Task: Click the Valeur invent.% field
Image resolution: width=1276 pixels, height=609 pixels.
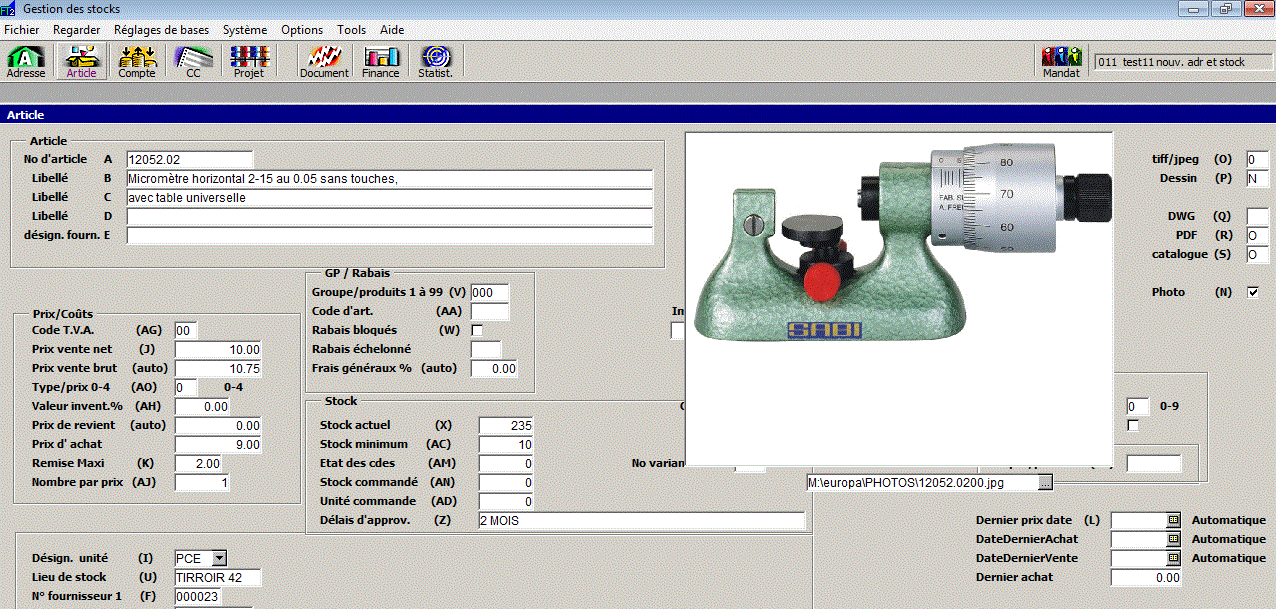Action: click(202, 406)
